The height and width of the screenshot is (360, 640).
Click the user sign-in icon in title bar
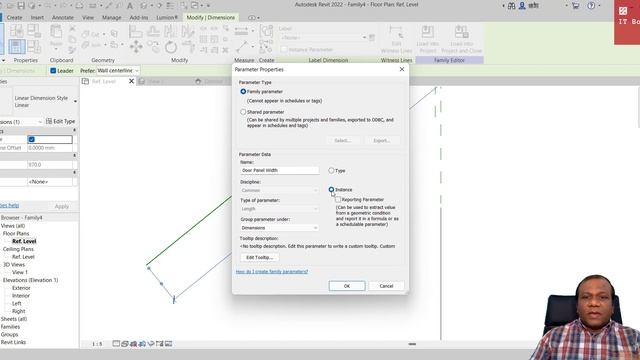point(522,6)
